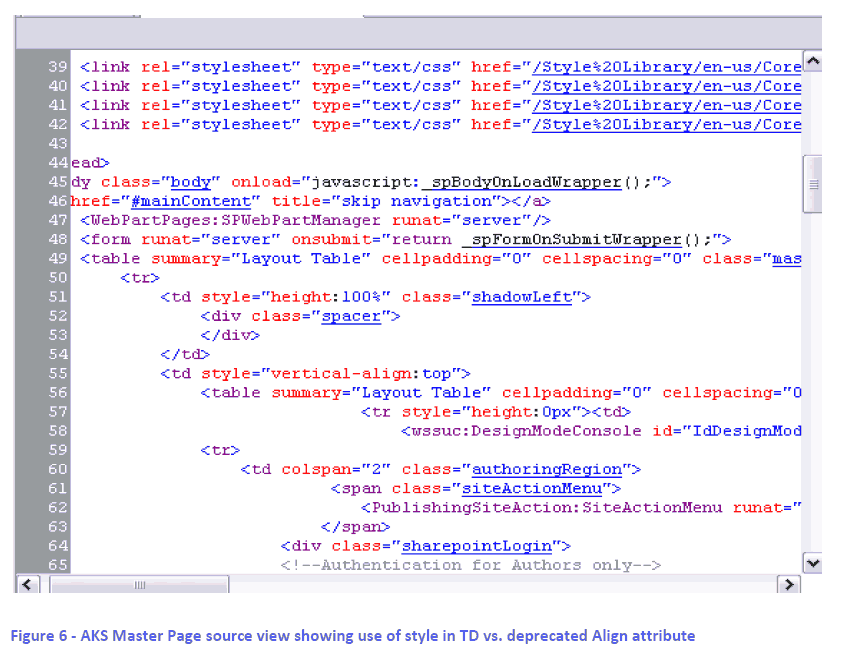Click the Figure 6 caption text
This screenshot has width=845, height=649.
352,636
